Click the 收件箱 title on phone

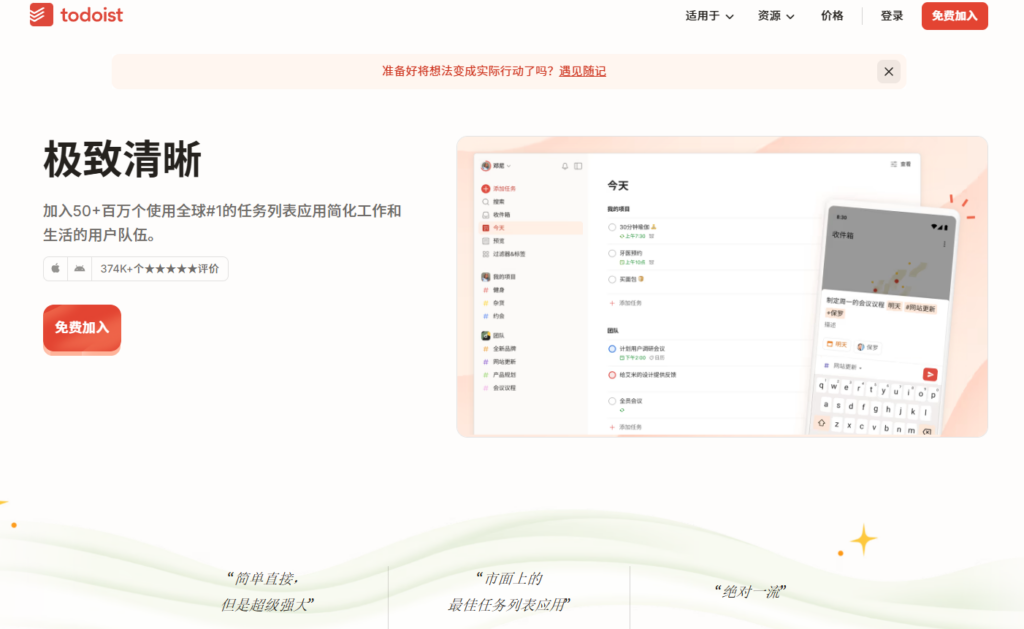point(842,235)
